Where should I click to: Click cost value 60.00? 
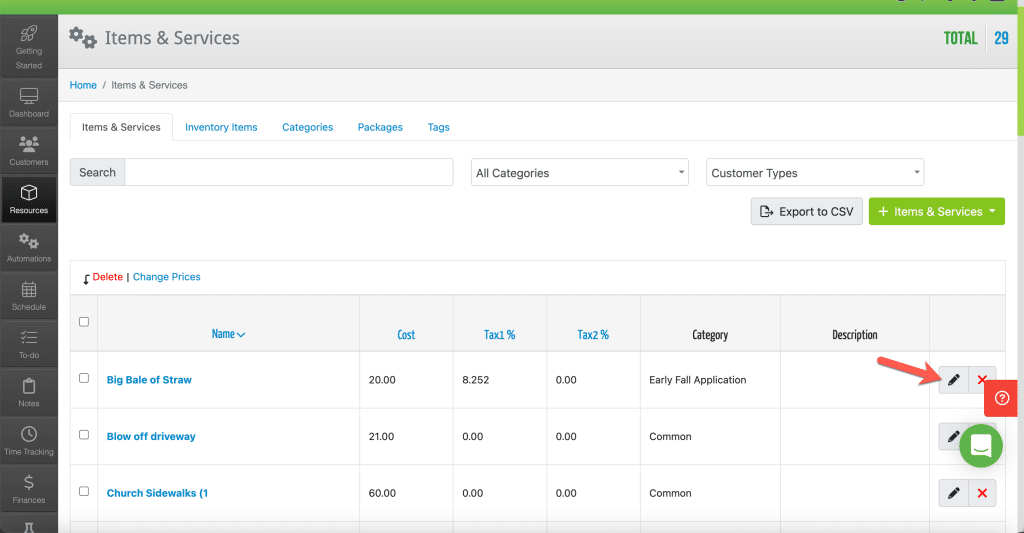[x=382, y=493]
